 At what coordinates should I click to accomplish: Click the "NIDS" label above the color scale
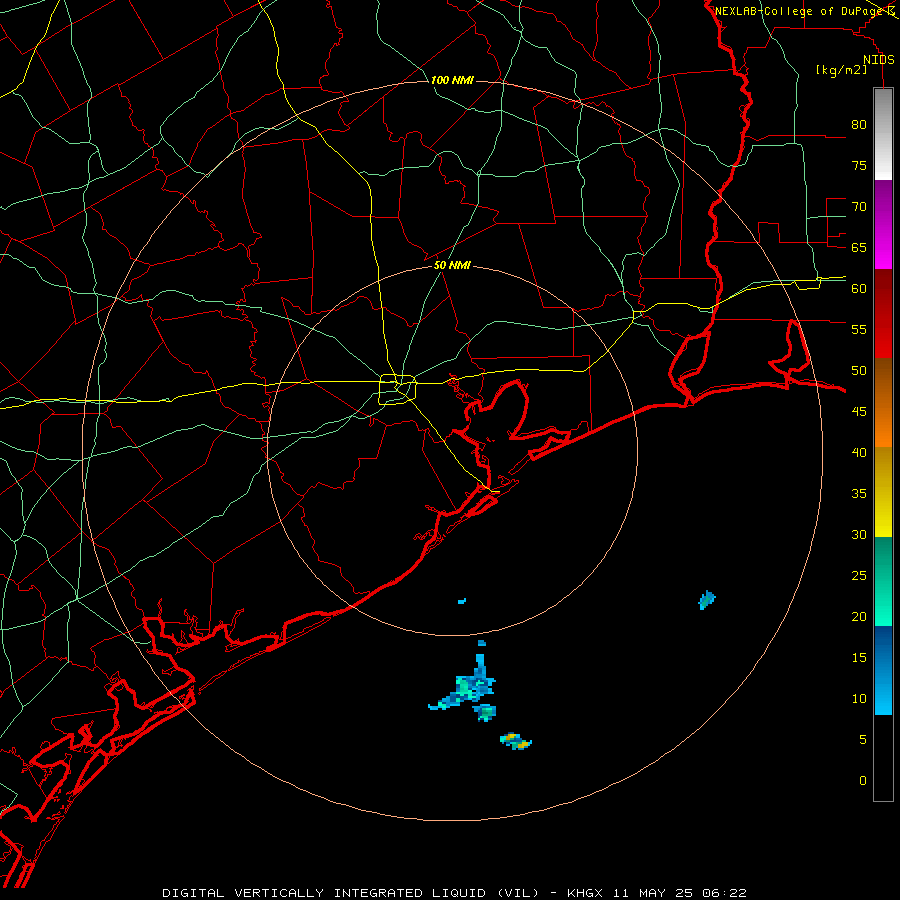879,60
